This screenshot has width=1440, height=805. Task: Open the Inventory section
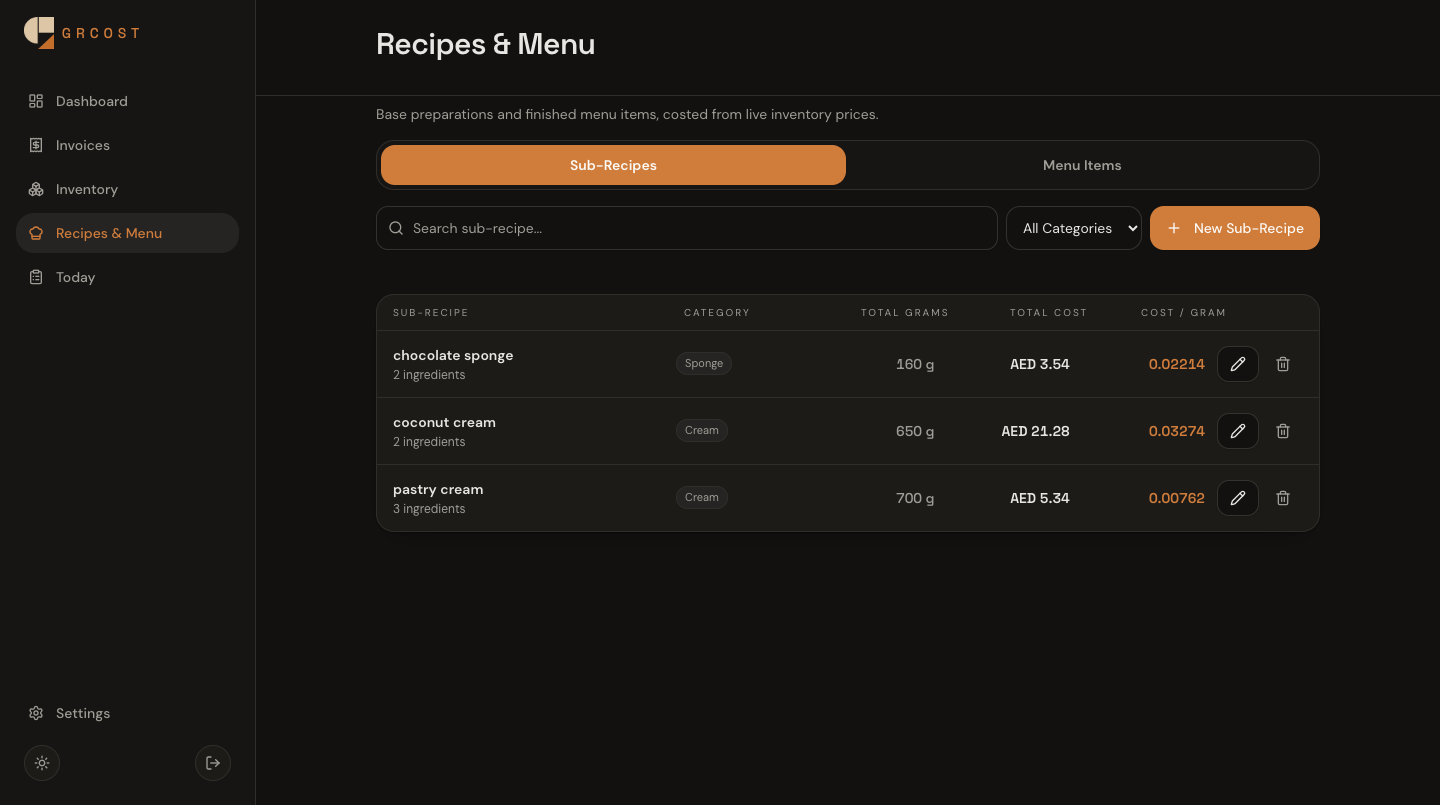pos(127,189)
